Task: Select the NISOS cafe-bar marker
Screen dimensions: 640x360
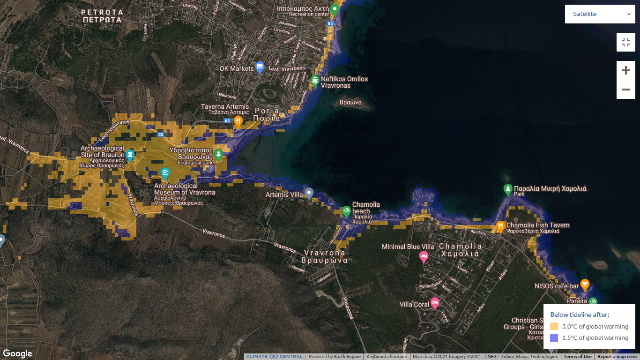Action: pyautogui.click(x=584, y=284)
